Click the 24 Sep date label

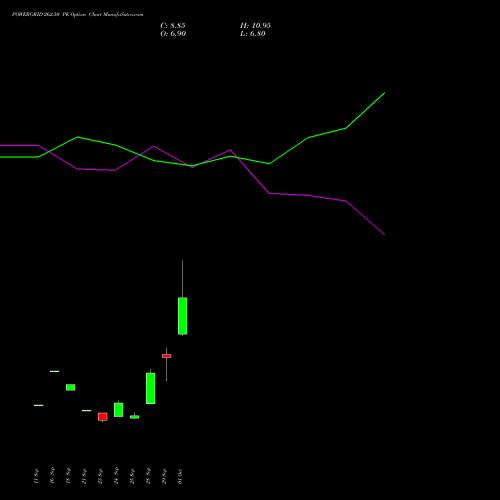[116, 476]
